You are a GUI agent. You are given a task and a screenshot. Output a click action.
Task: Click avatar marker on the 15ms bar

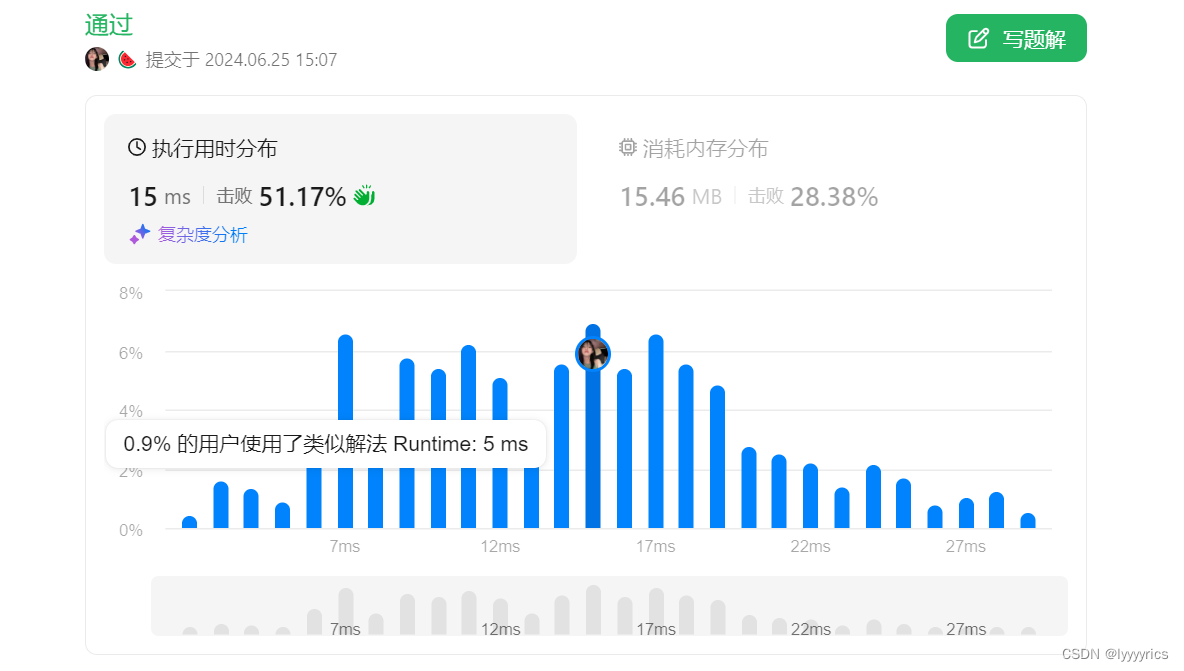pos(593,354)
